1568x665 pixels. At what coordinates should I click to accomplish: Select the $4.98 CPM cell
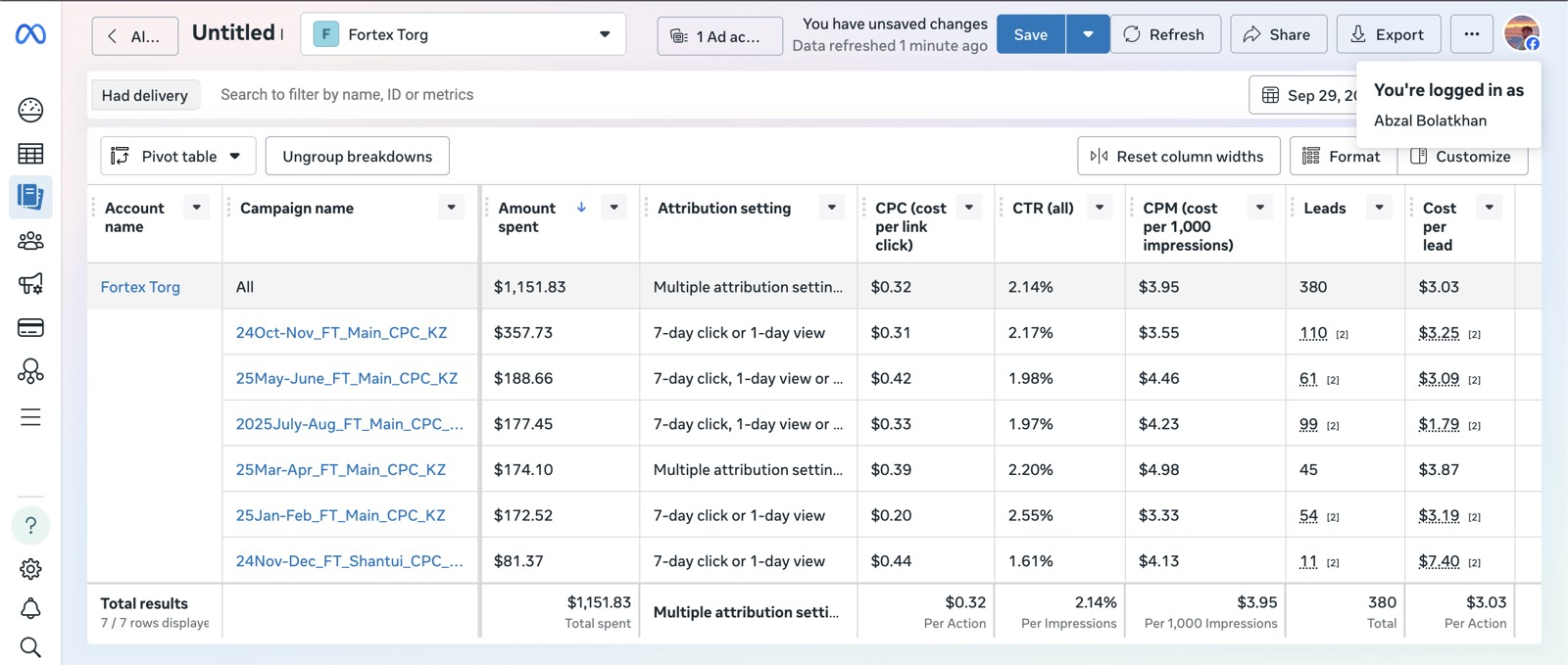pyautogui.click(x=1205, y=470)
